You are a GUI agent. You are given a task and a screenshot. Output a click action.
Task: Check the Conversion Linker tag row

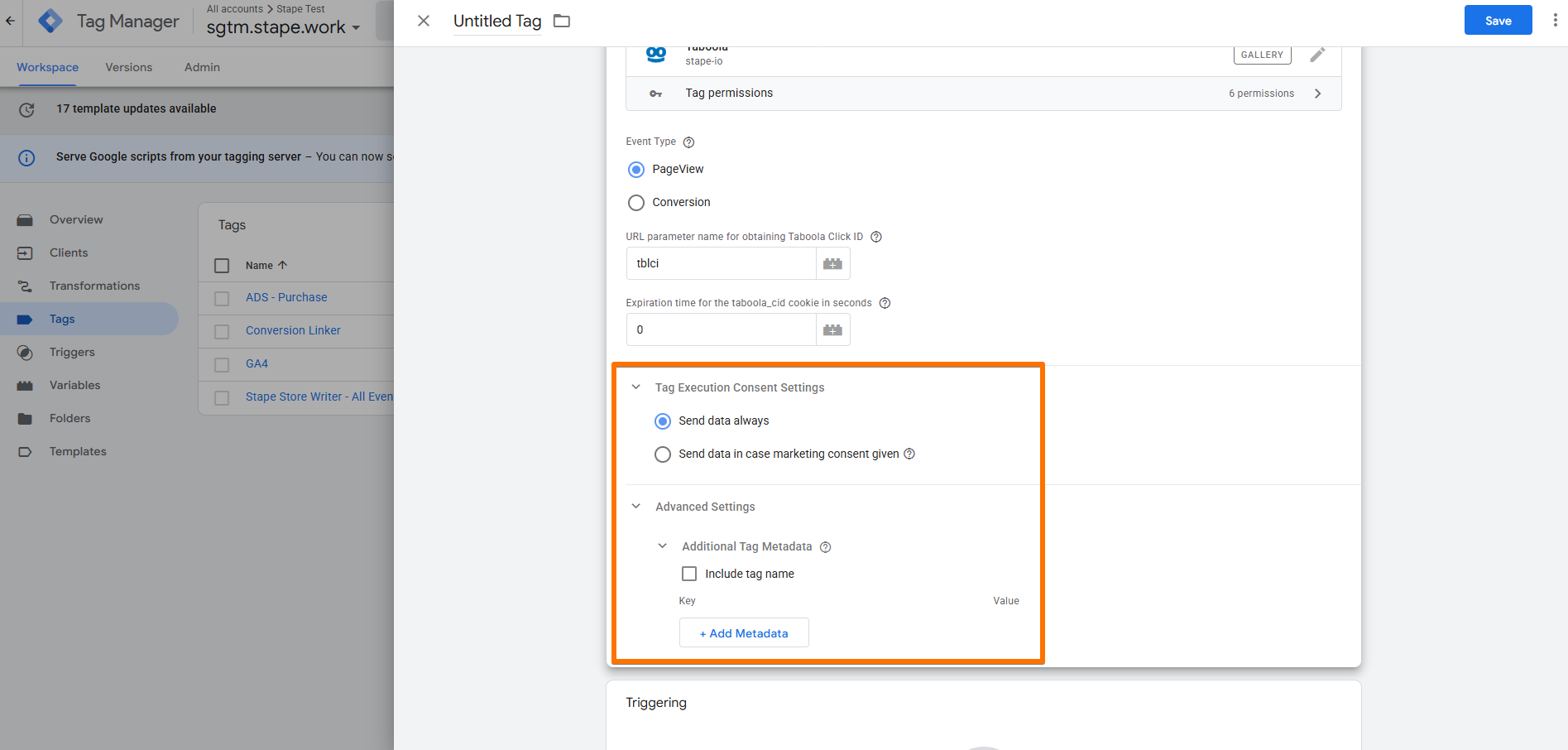point(222,332)
